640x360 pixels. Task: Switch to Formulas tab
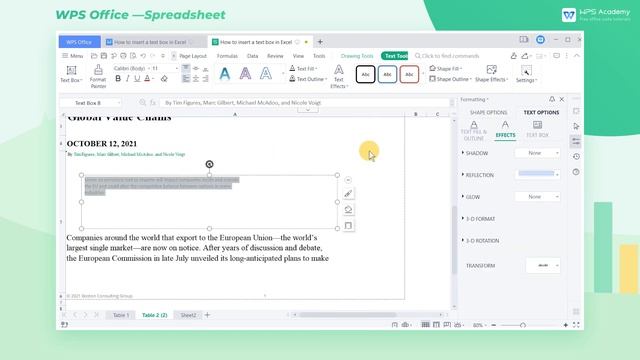coord(227,56)
